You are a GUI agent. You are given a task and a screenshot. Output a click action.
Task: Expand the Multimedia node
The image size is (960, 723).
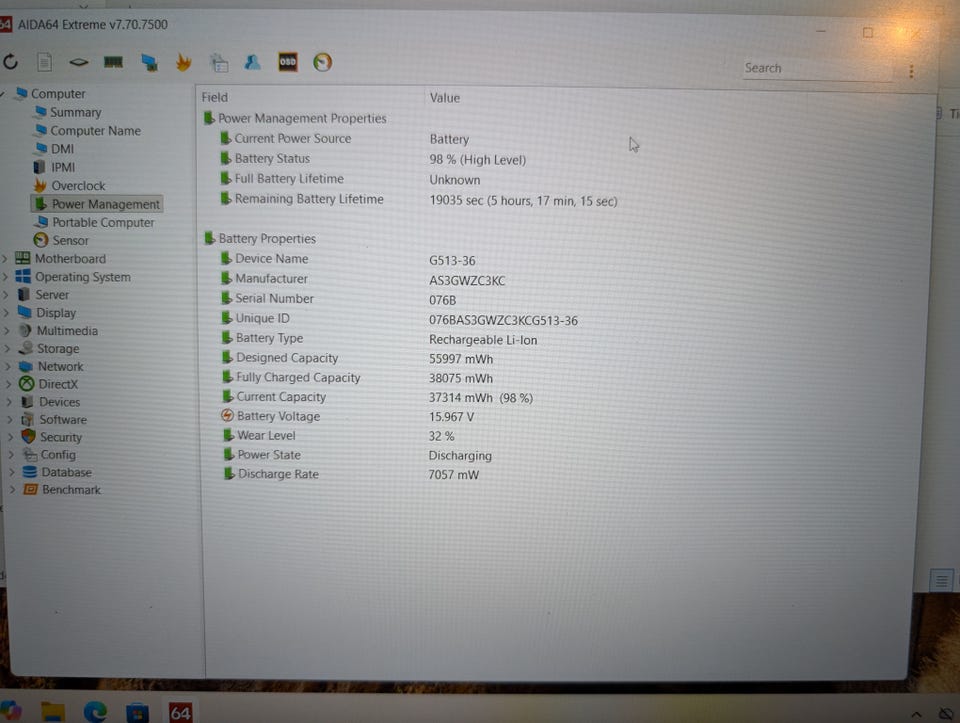click(x=7, y=331)
